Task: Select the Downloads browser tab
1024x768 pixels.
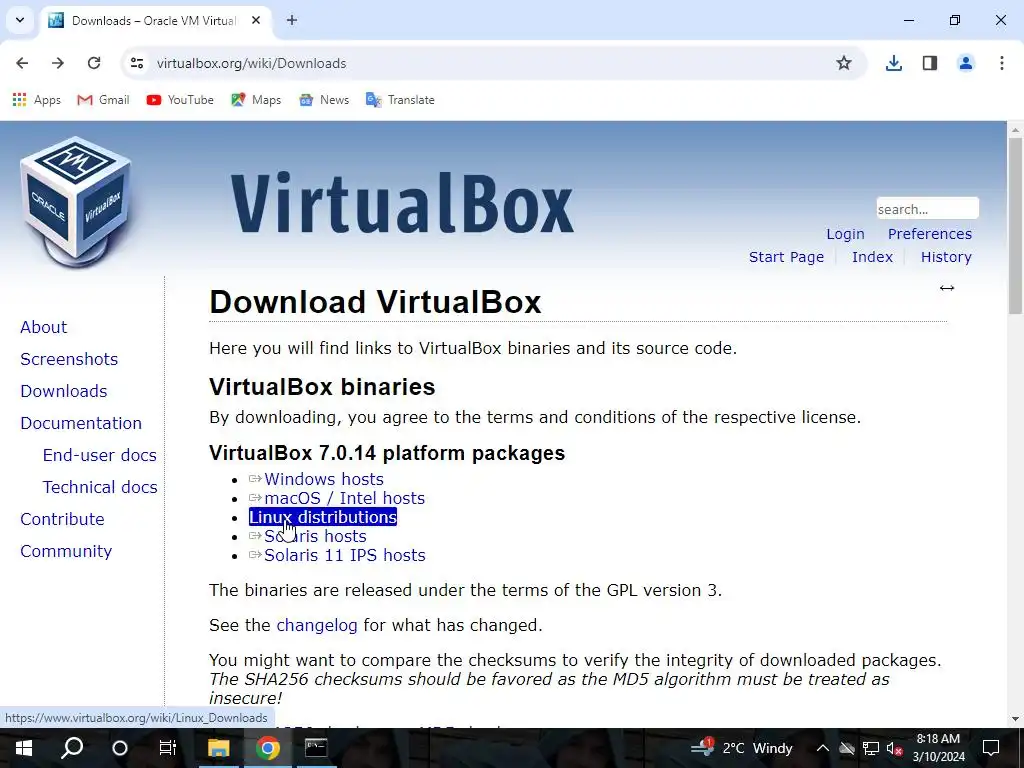Action: click(x=155, y=20)
